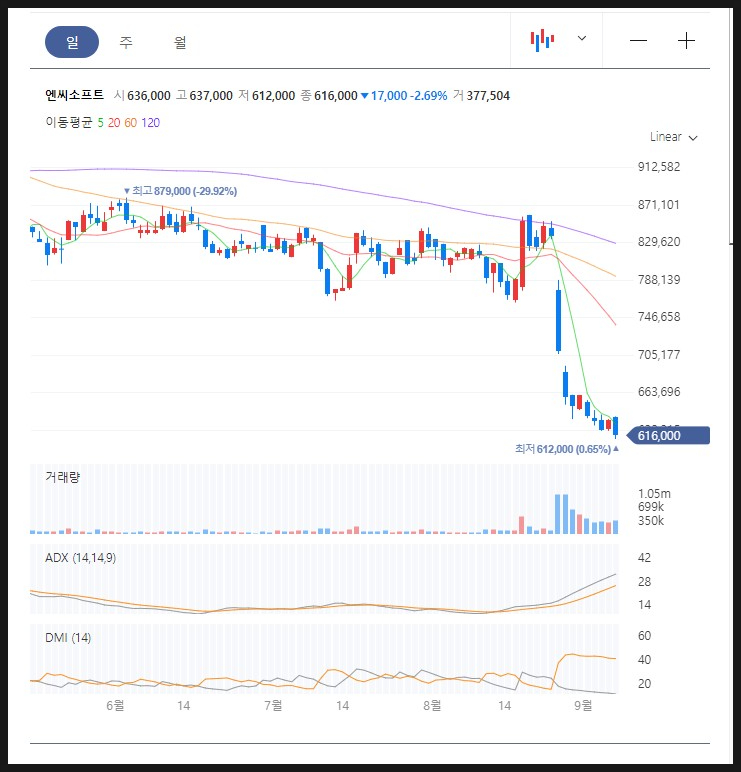This screenshot has width=741, height=772.
Task: Click the 350k volume axis label
Action: (651, 520)
